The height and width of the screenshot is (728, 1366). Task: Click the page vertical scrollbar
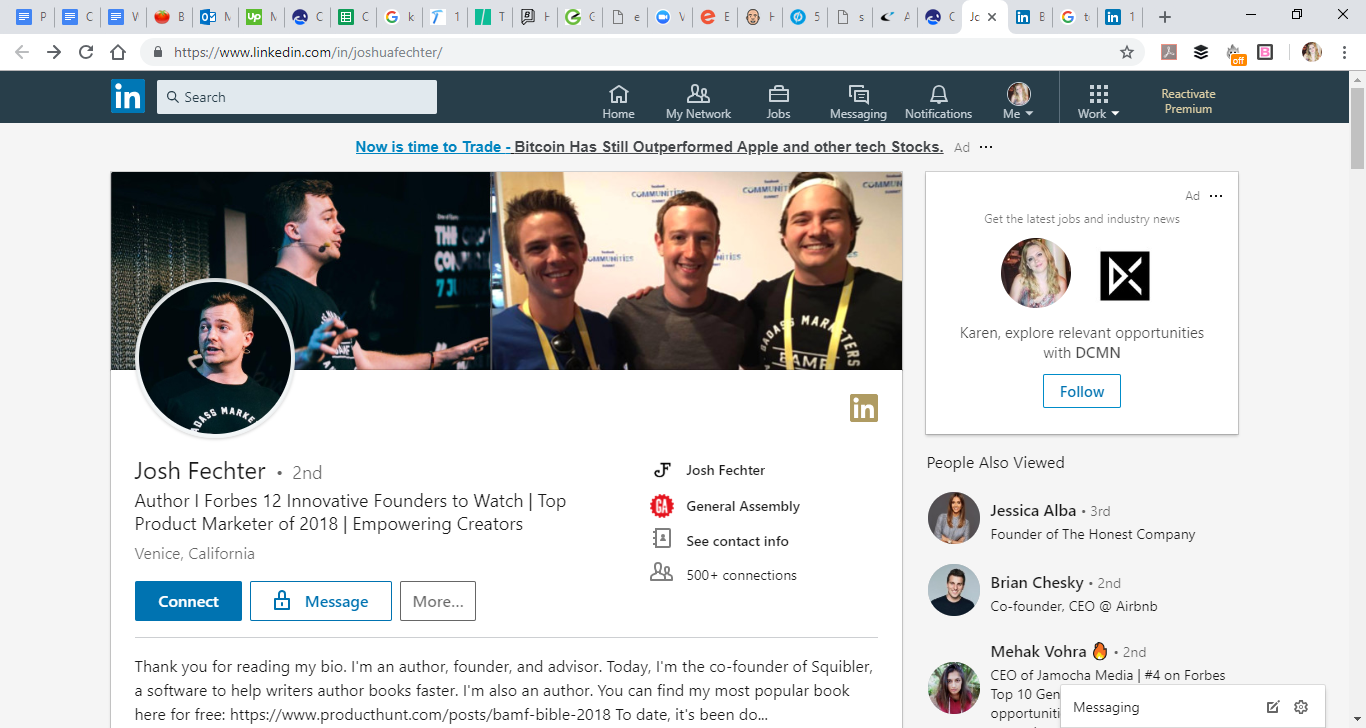tap(1357, 128)
